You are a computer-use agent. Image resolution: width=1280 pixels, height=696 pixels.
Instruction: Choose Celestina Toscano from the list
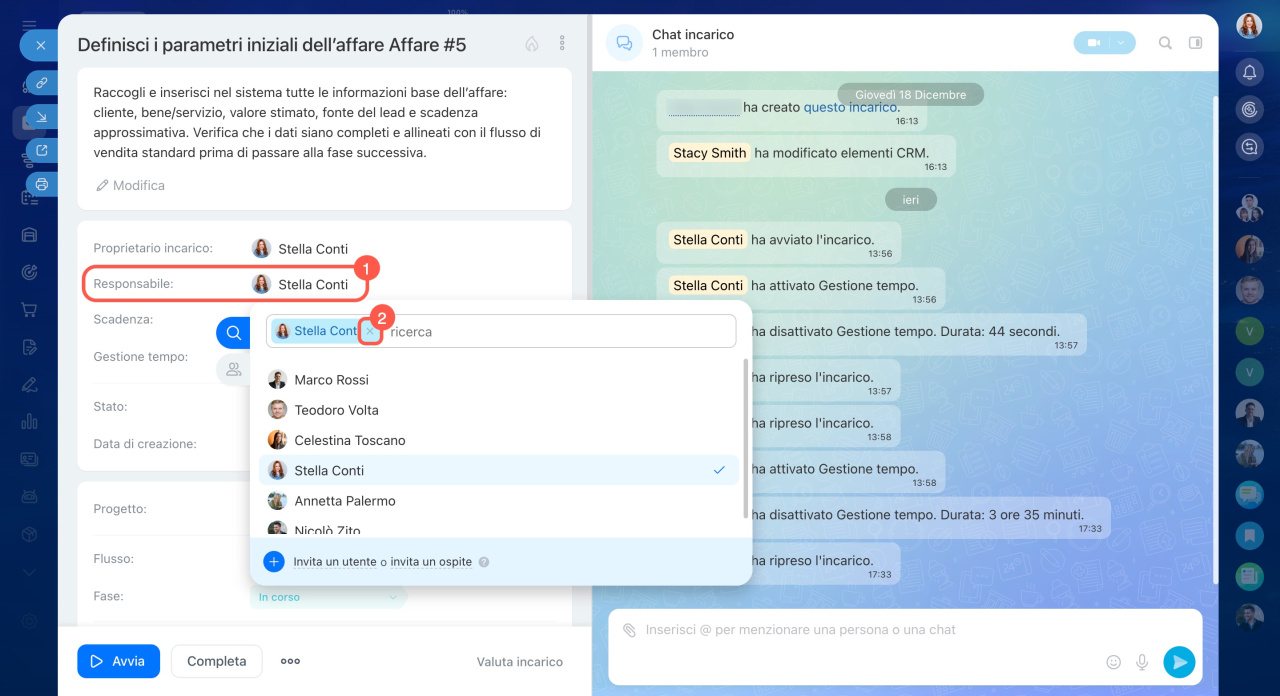[x=349, y=440]
